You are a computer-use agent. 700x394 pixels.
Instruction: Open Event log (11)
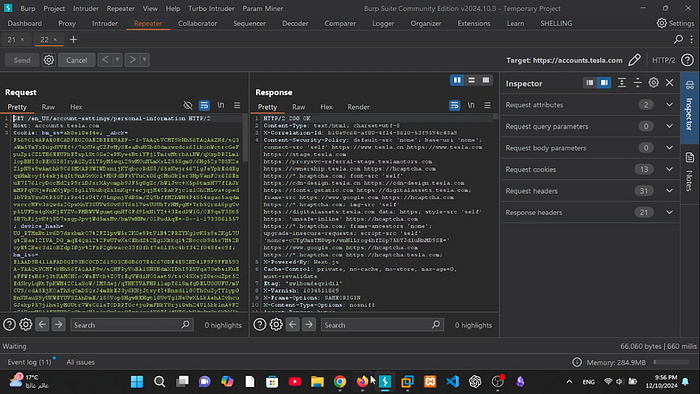29,362
